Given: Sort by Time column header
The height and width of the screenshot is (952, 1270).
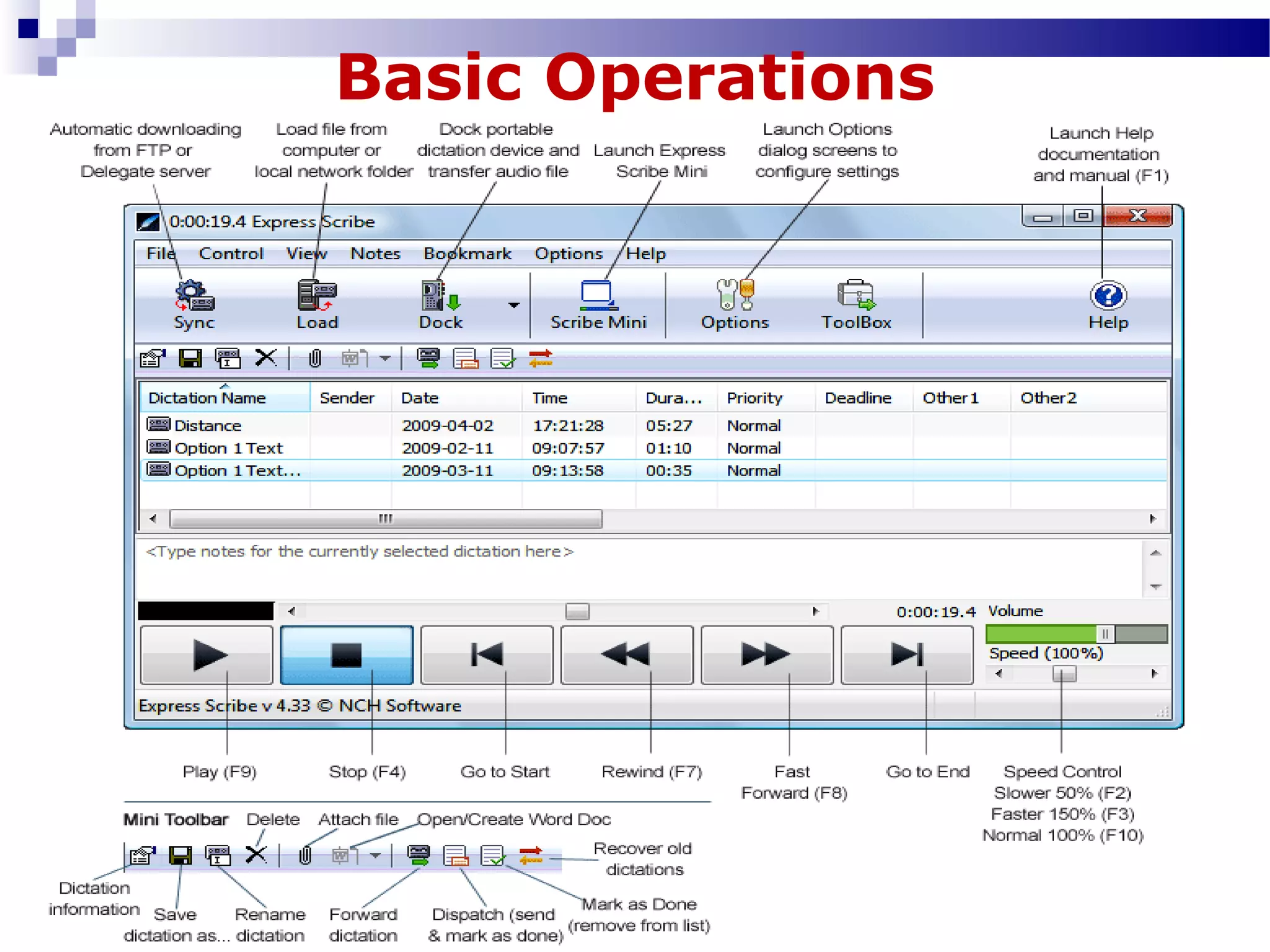Looking at the screenshot, I should [579, 398].
